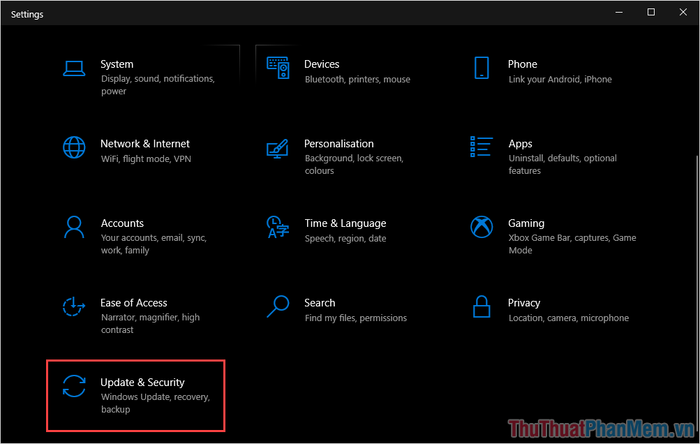Select the Accounts category heading
This screenshot has height=444, width=700.
pos(122,223)
